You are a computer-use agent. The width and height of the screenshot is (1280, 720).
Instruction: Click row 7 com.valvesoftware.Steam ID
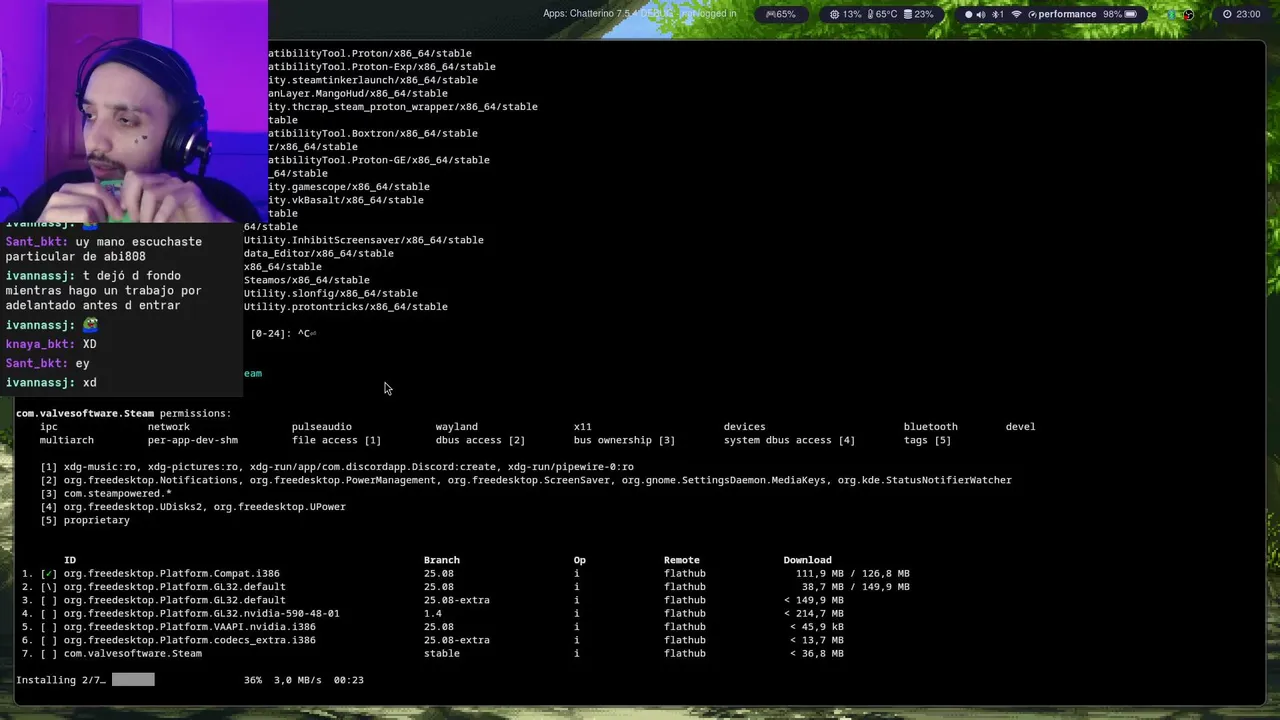tap(133, 653)
